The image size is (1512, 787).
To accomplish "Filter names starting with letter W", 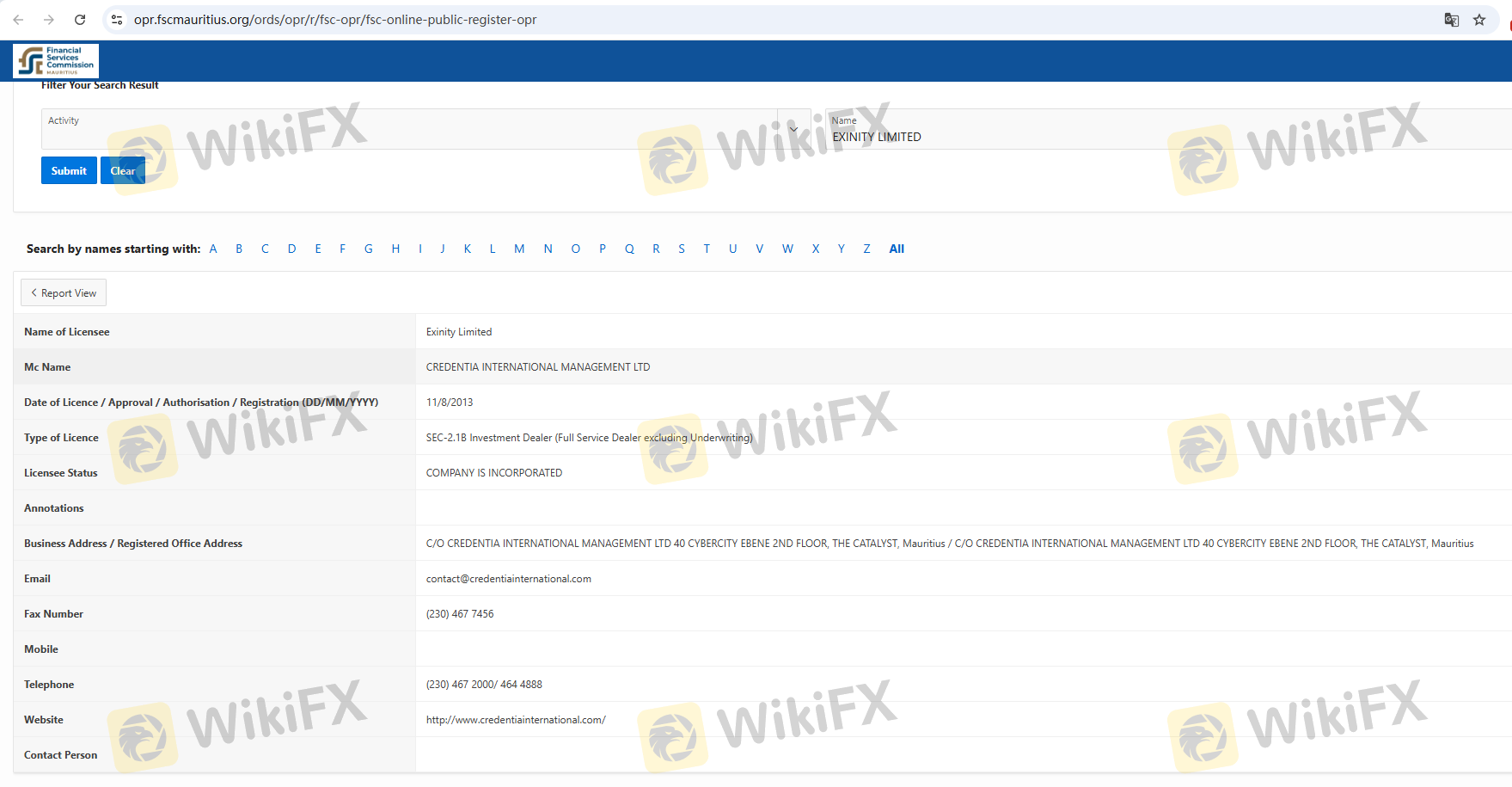I will 787,249.
